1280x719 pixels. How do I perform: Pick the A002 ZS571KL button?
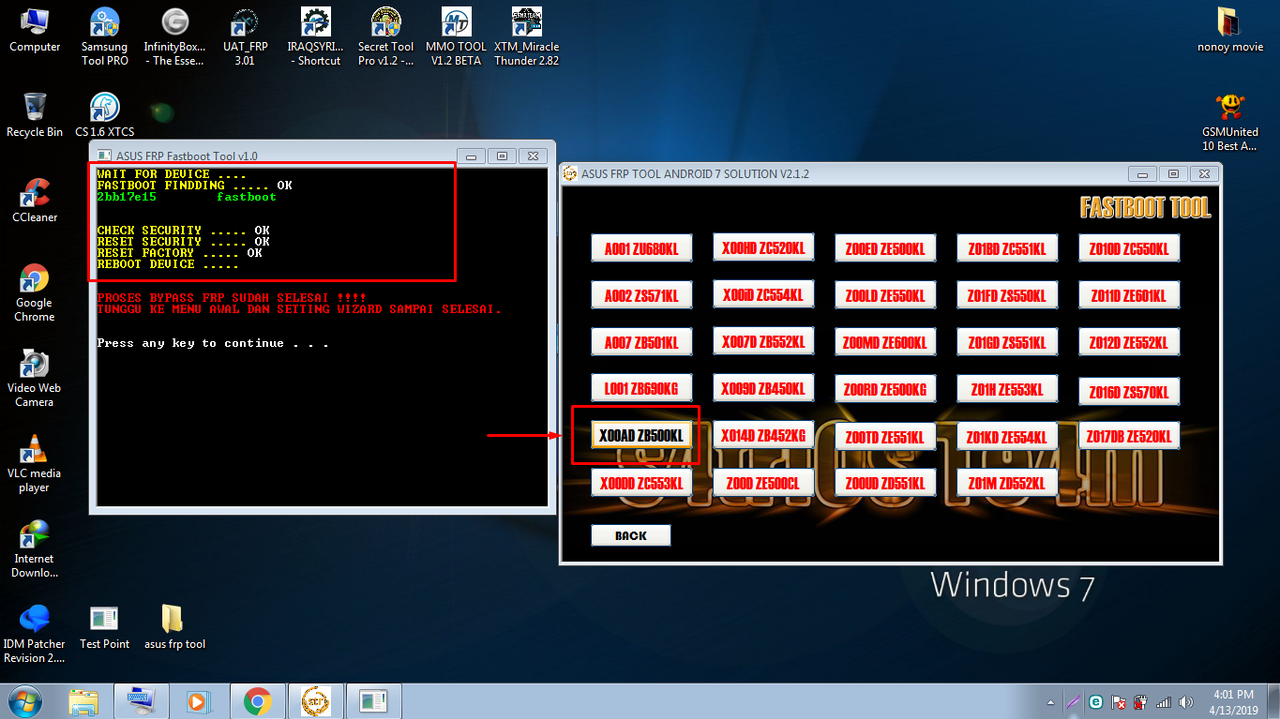click(641, 295)
